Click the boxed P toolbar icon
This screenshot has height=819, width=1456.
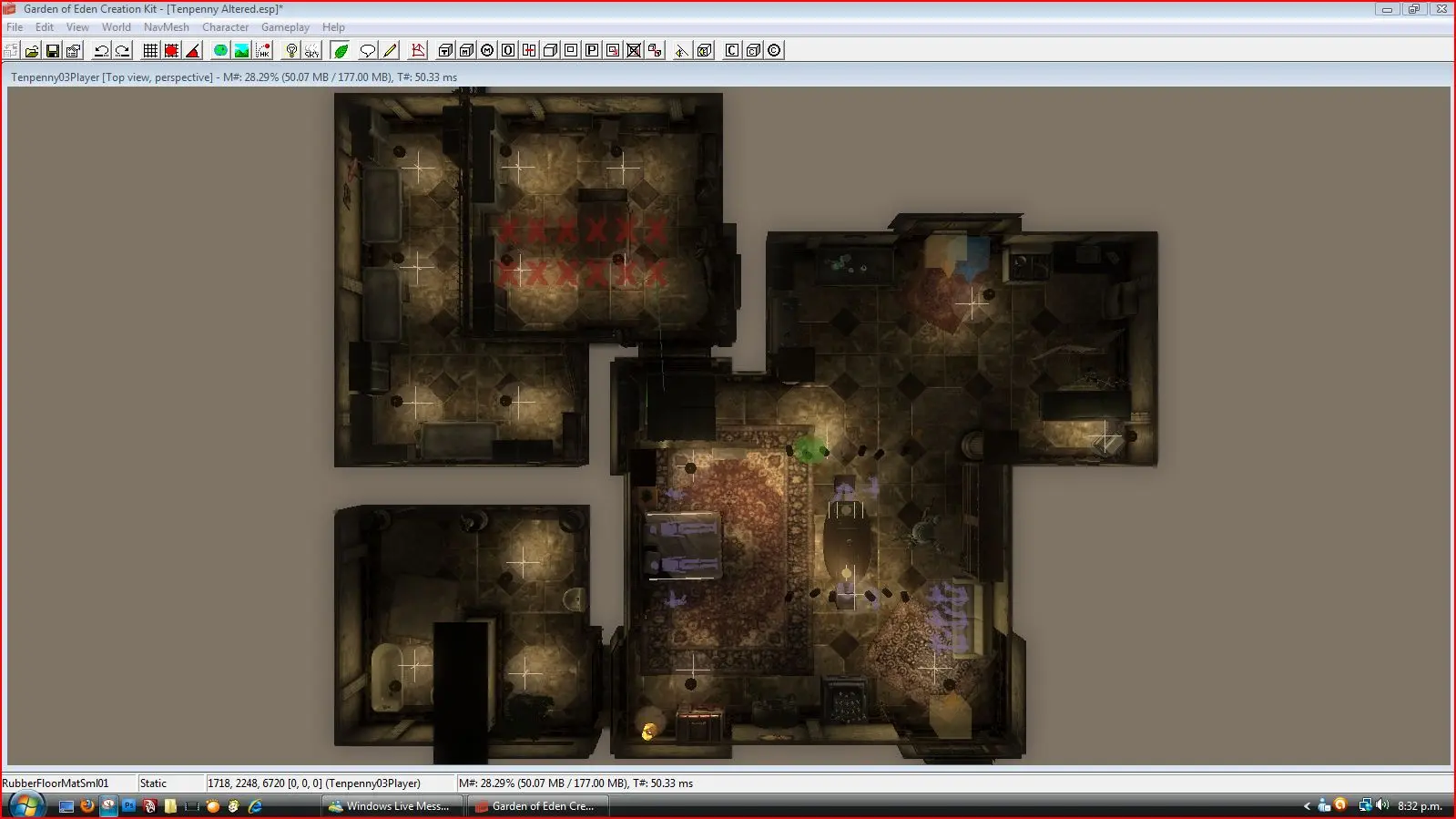point(592,51)
